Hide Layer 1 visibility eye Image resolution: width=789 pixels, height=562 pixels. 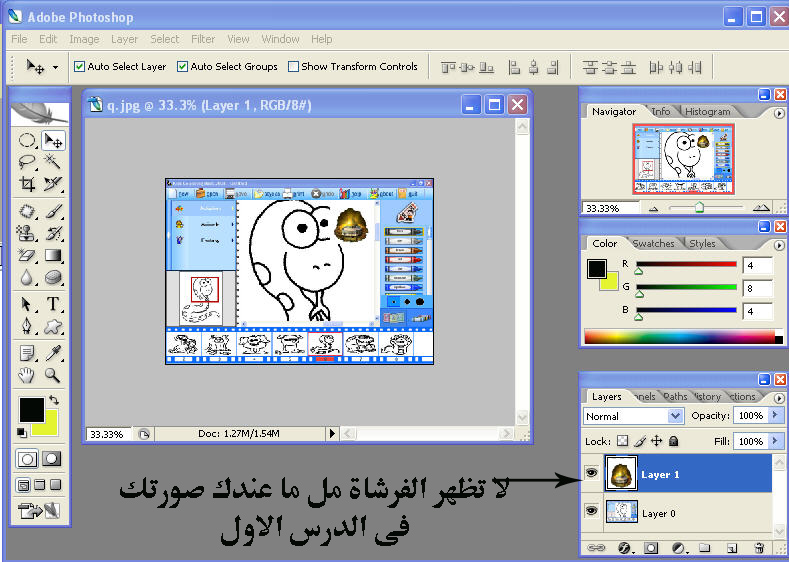[591, 473]
